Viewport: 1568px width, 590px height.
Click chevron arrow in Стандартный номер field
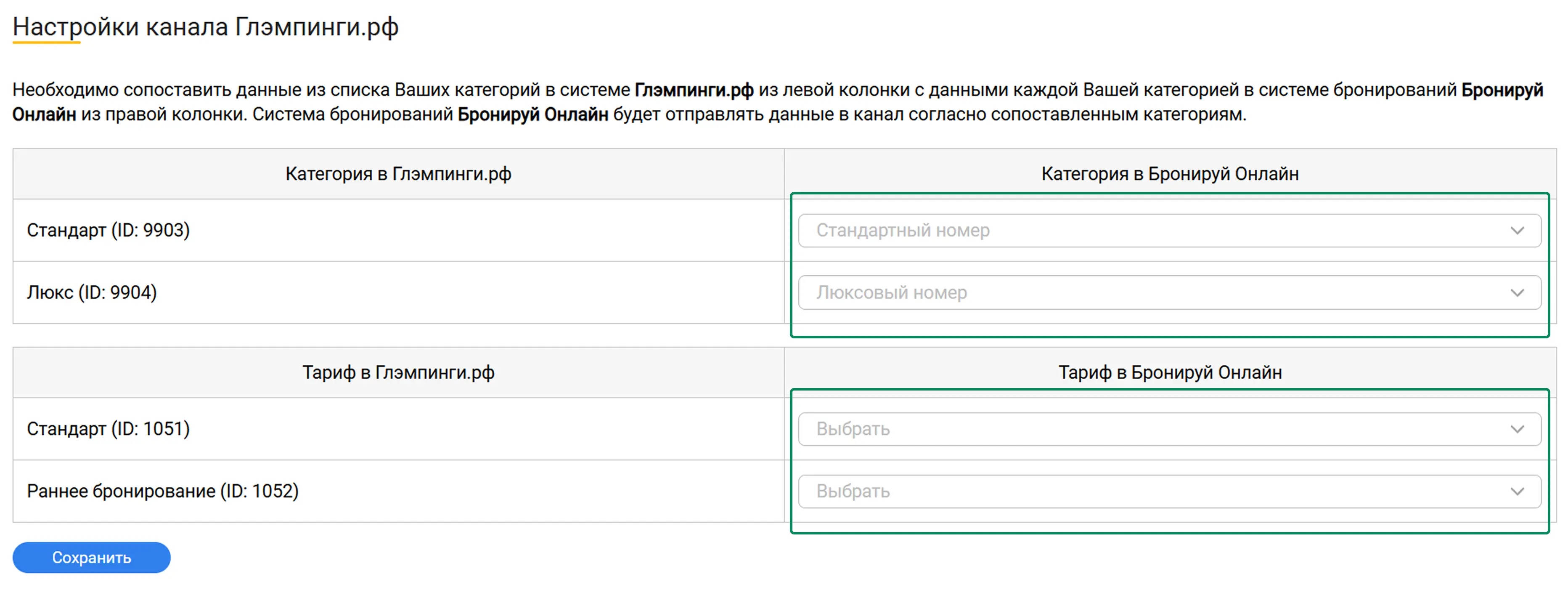point(1517,231)
